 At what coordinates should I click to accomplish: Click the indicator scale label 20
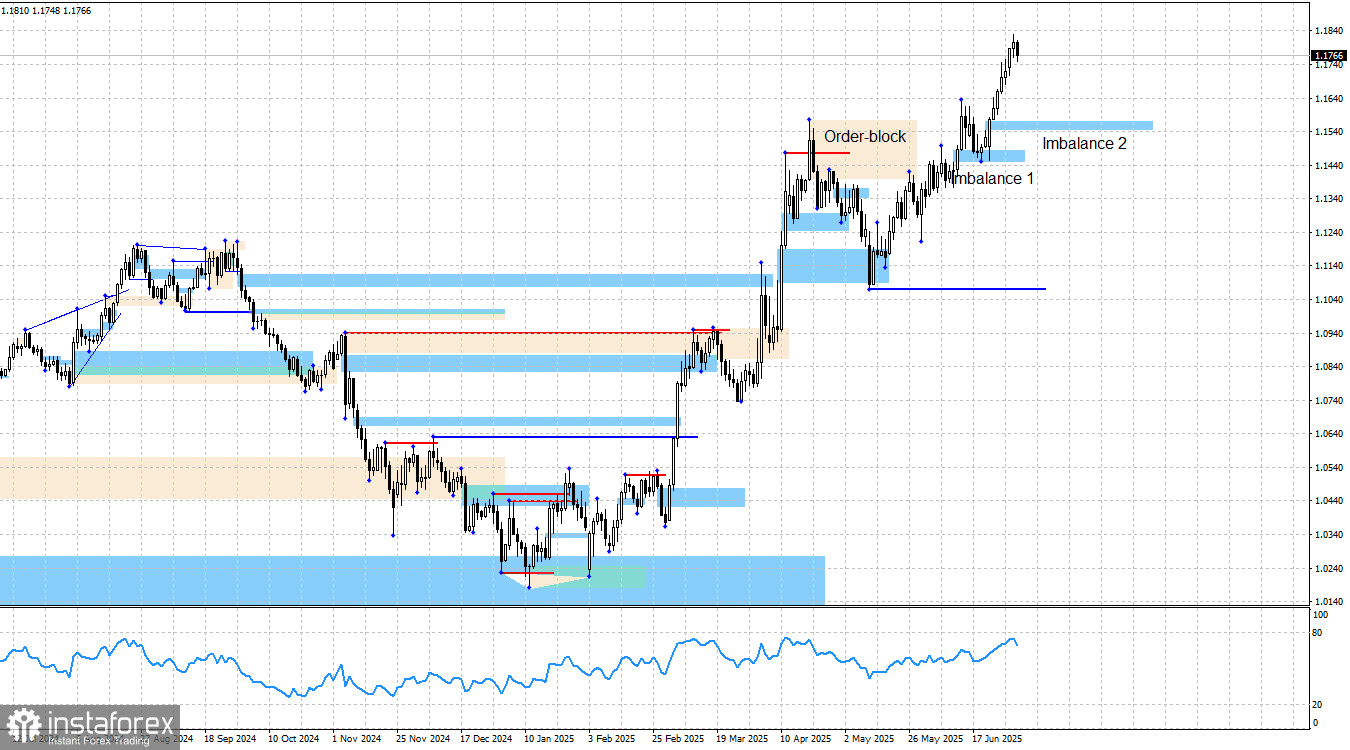pos(1318,705)
